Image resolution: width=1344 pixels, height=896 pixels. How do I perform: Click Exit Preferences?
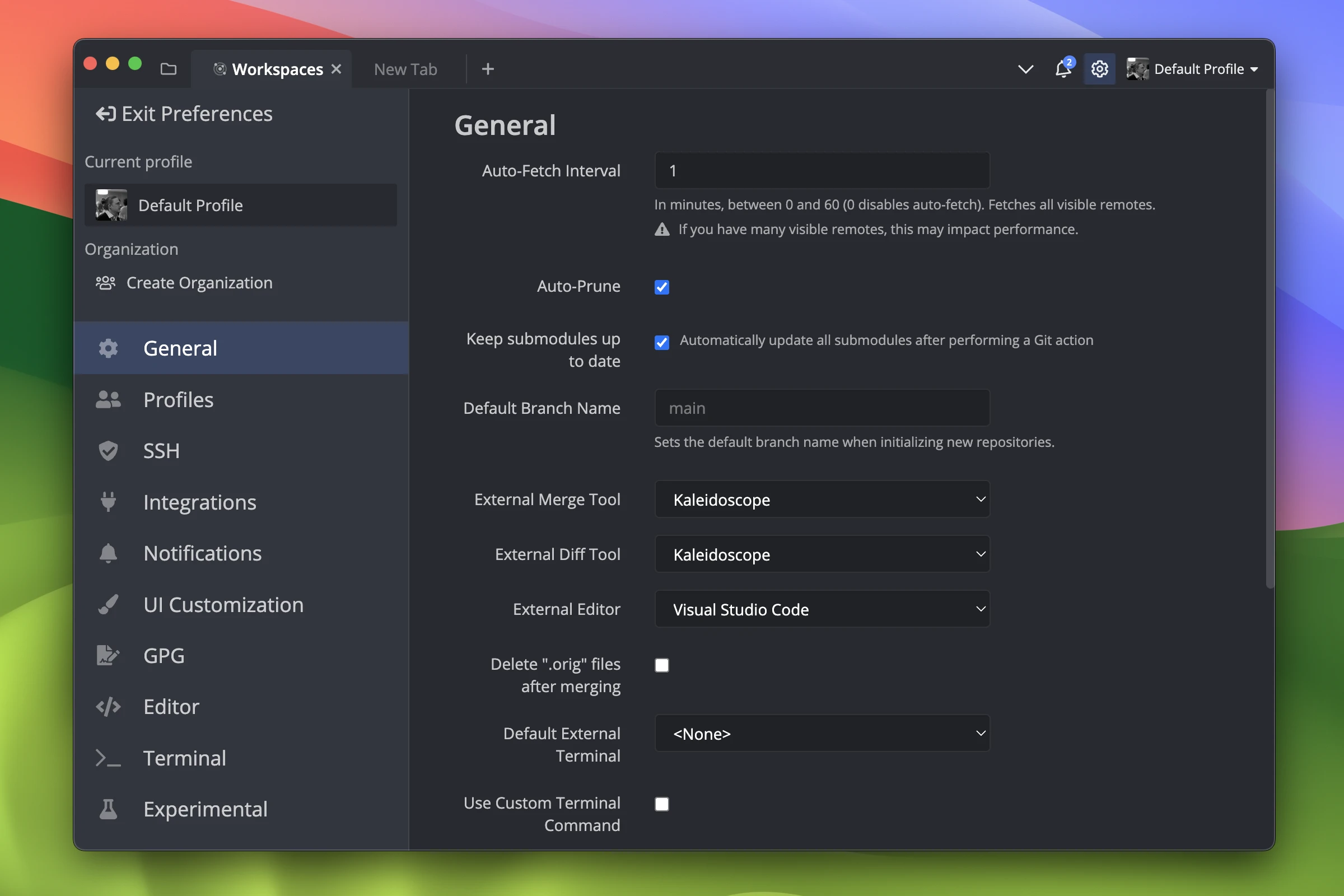coord(185,114)
